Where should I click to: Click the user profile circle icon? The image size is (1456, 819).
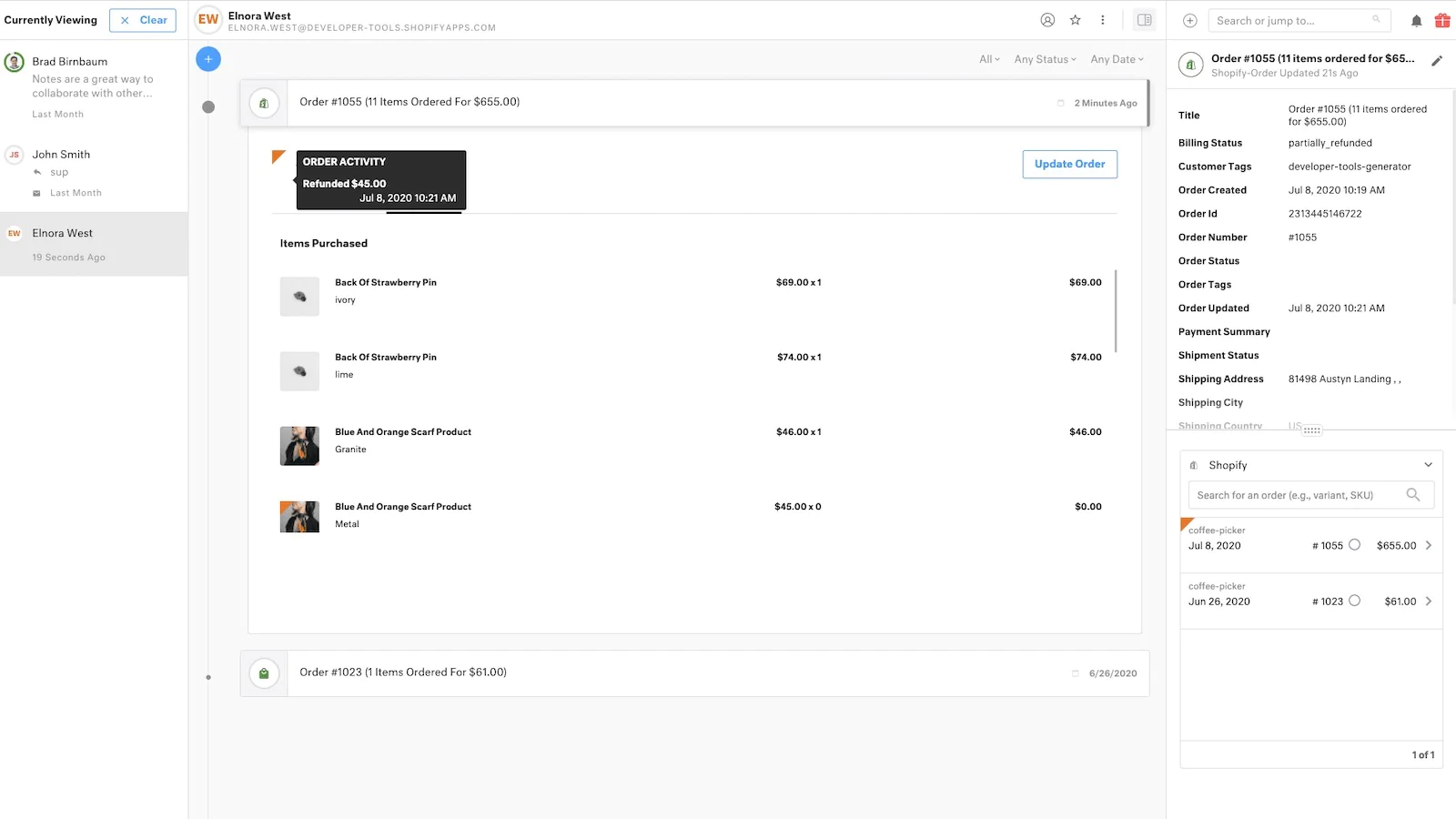pyautogui.click(x=1047, y=20)
